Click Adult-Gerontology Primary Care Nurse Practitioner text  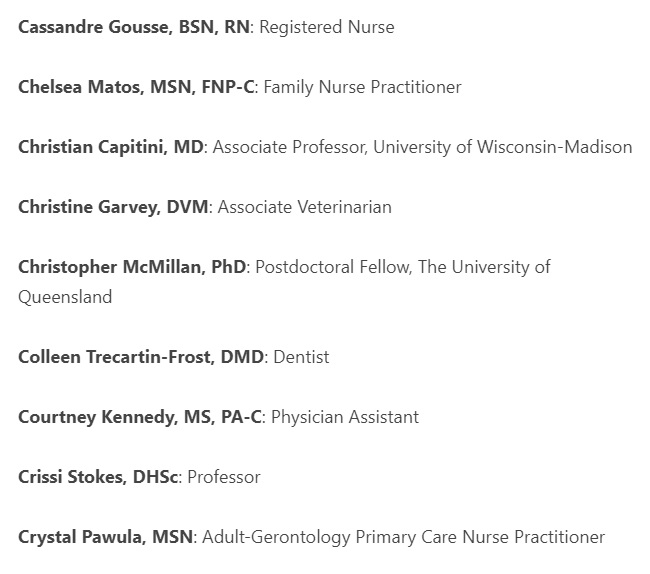pos(403,537)
